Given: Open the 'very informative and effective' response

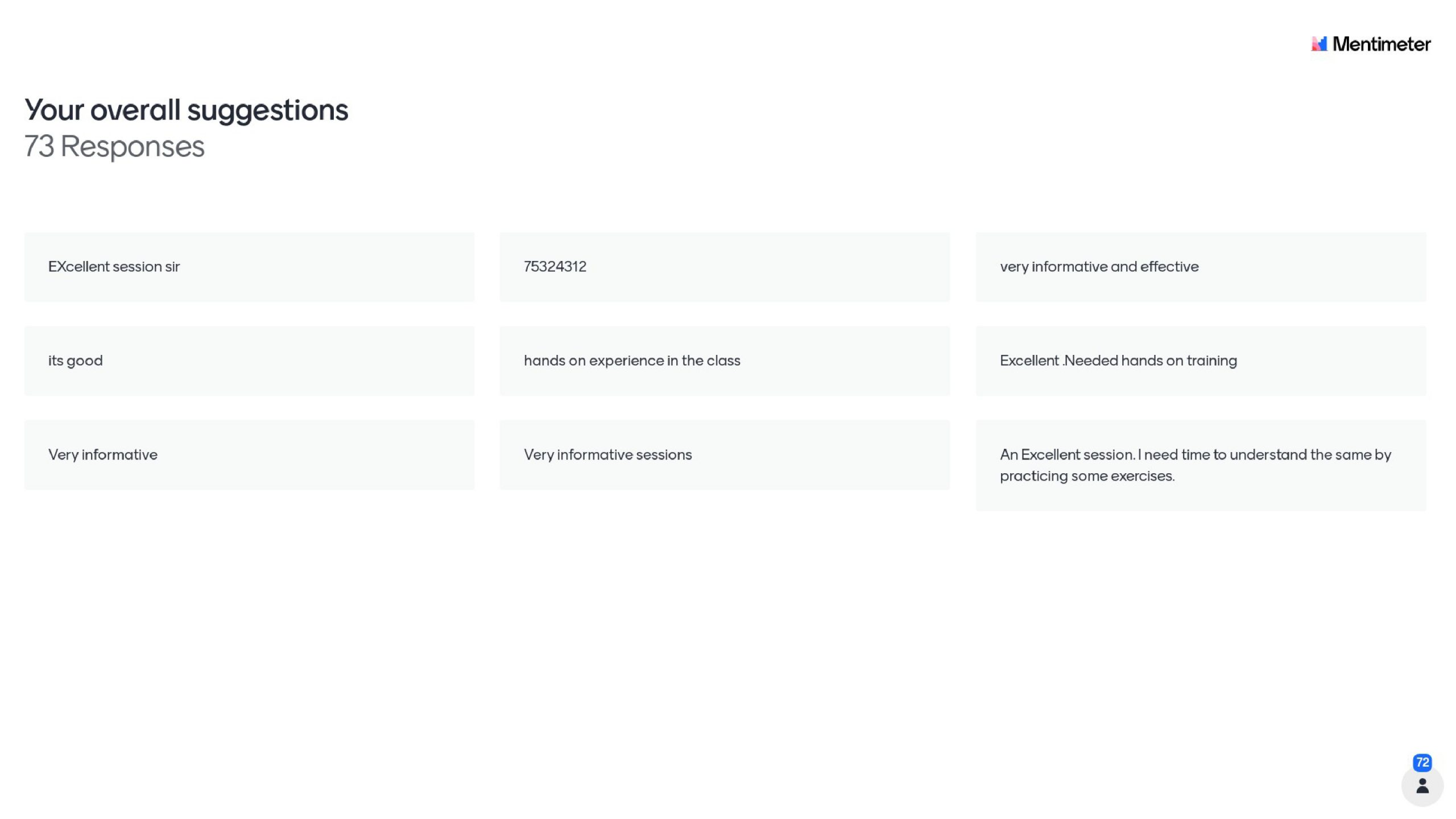Looking at the screenshot, I should pos(1201,267).
